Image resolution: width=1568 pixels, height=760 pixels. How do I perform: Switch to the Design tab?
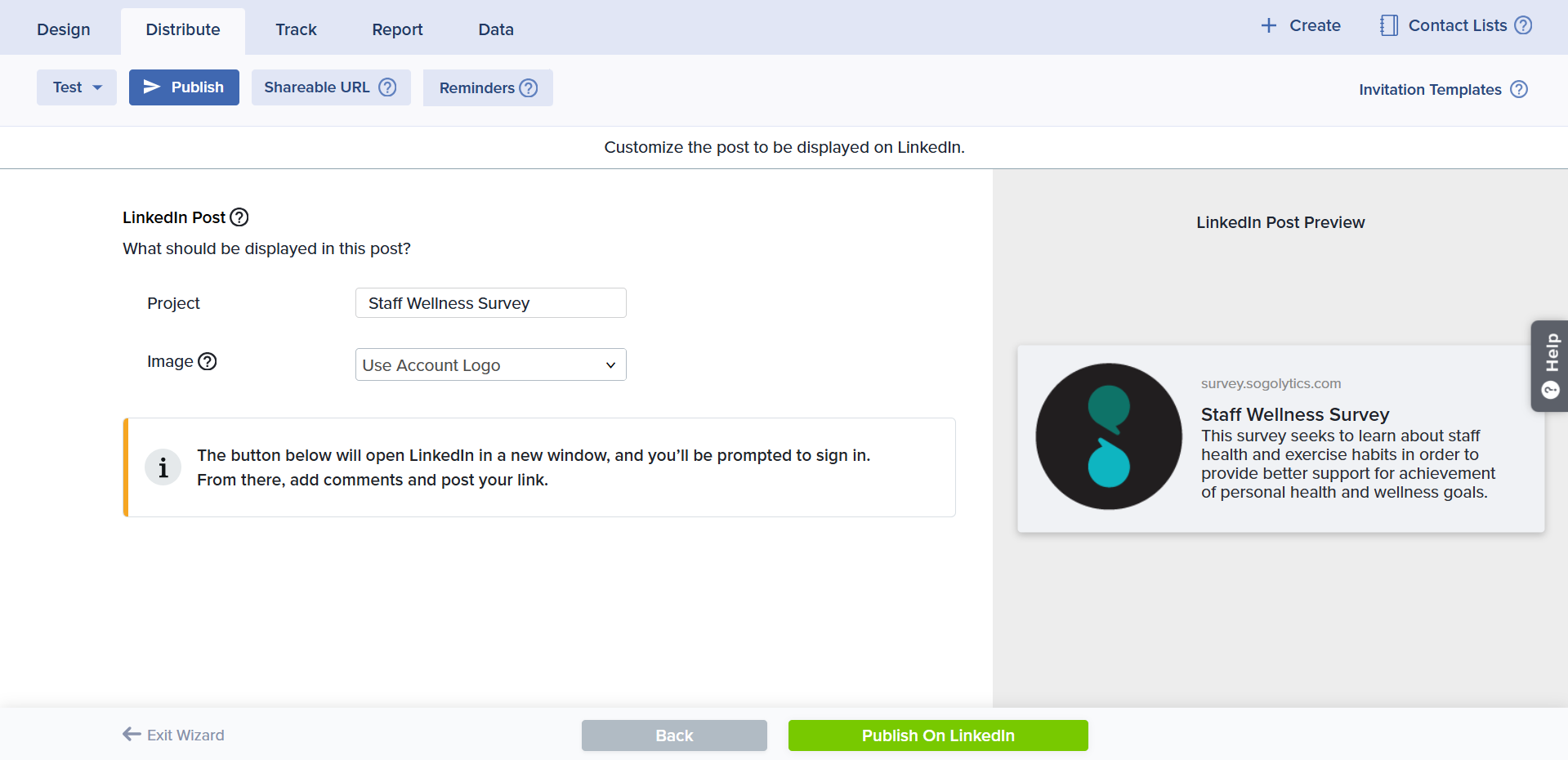click(64, 29)
